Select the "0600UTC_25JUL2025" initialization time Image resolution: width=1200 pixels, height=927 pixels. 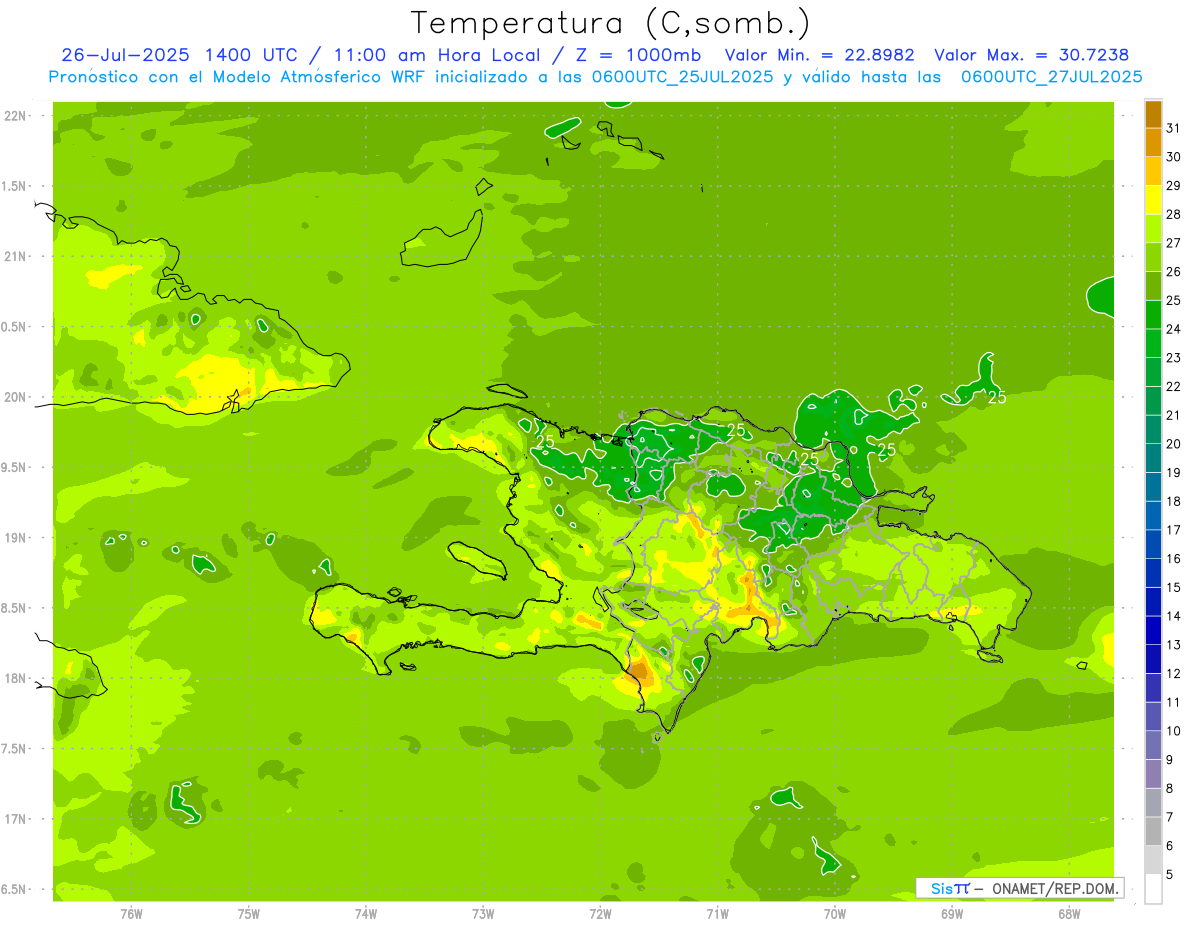click(x=682, y=76)
